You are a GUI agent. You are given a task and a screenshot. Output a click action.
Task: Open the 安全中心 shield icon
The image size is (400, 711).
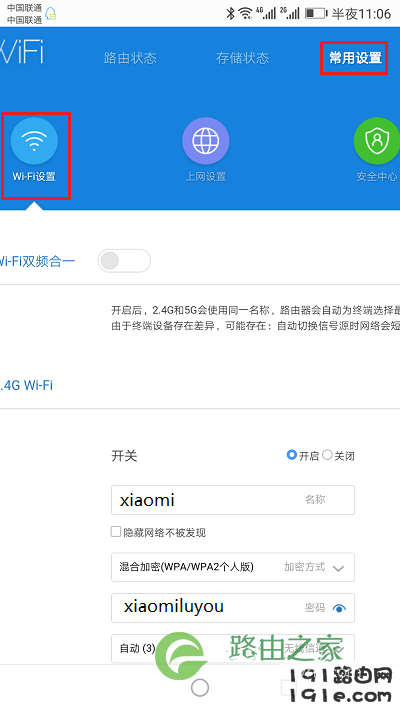[376, 141]
